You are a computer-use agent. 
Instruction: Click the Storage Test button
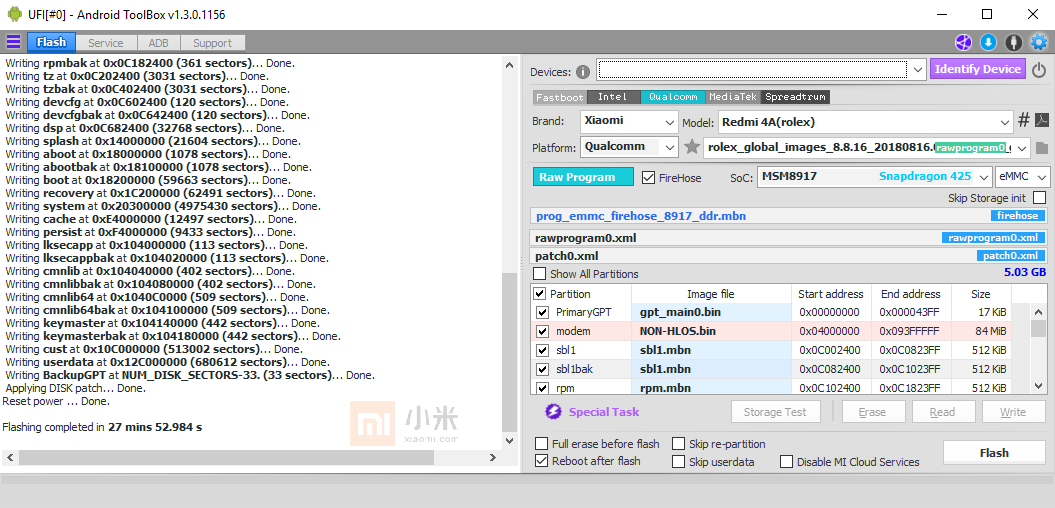pos(777,412)
